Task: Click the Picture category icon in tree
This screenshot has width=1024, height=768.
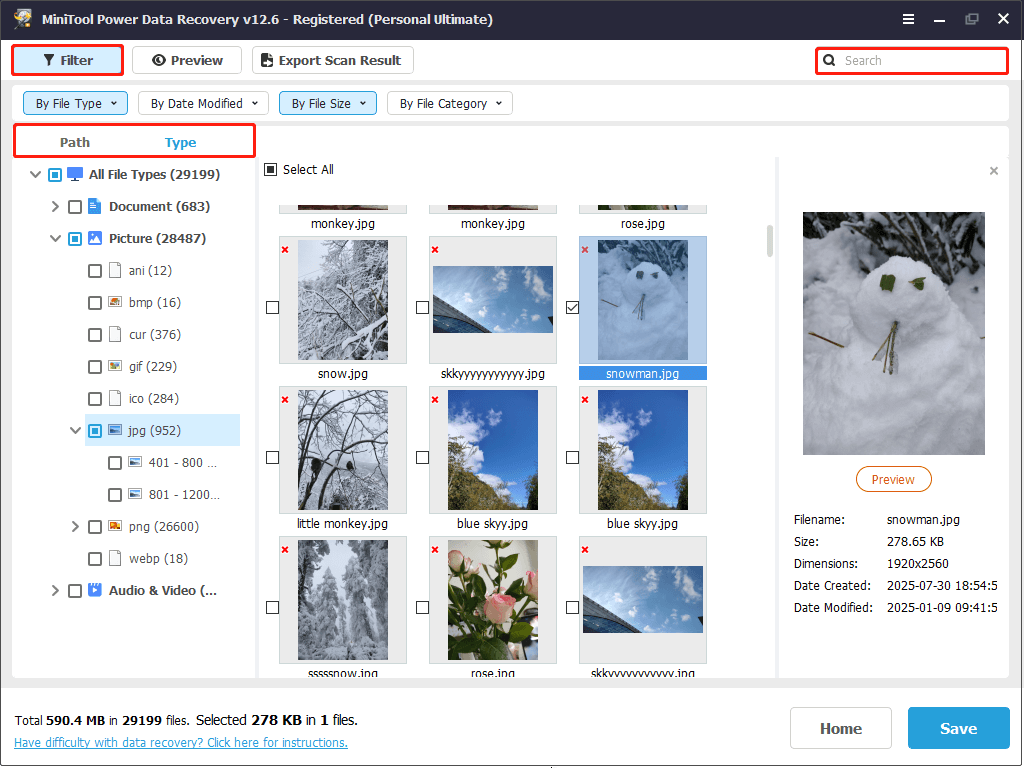Action: (95, 238)
